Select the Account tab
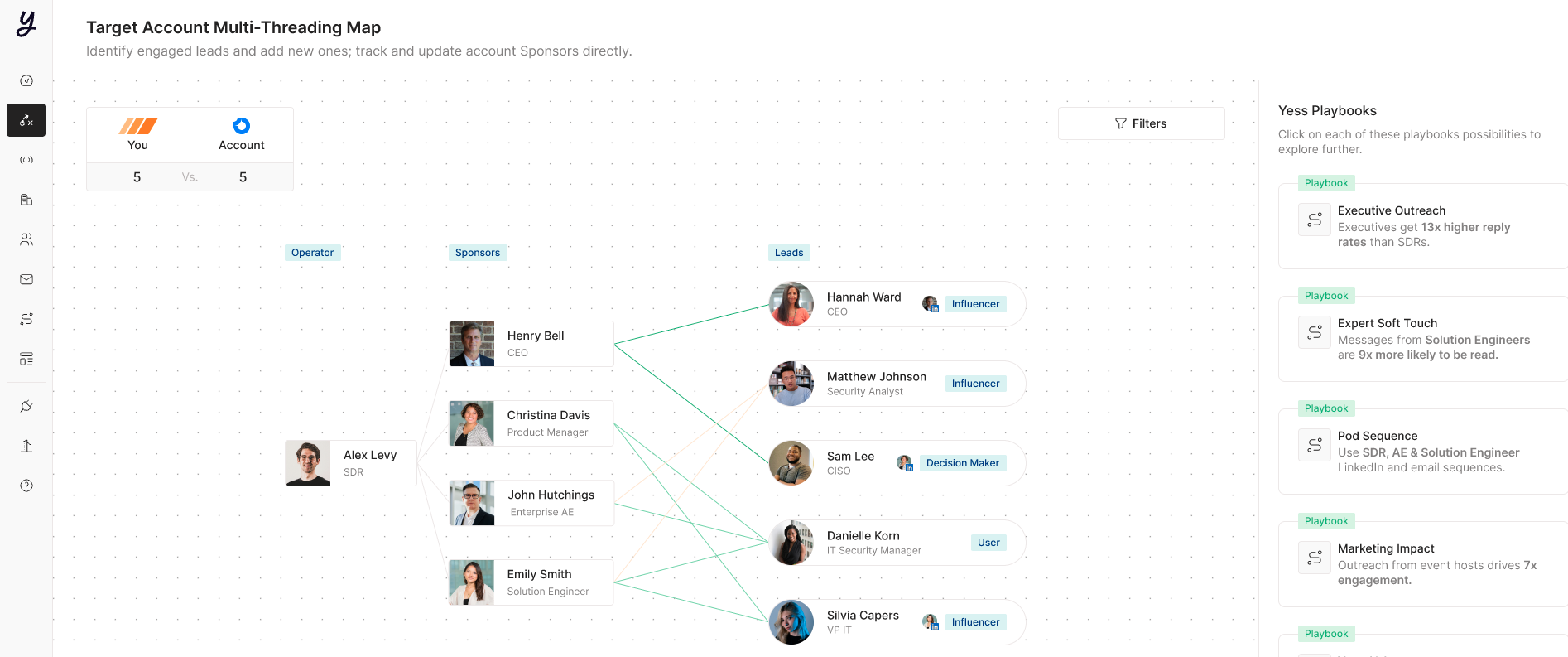 click(x=242, y=135)
